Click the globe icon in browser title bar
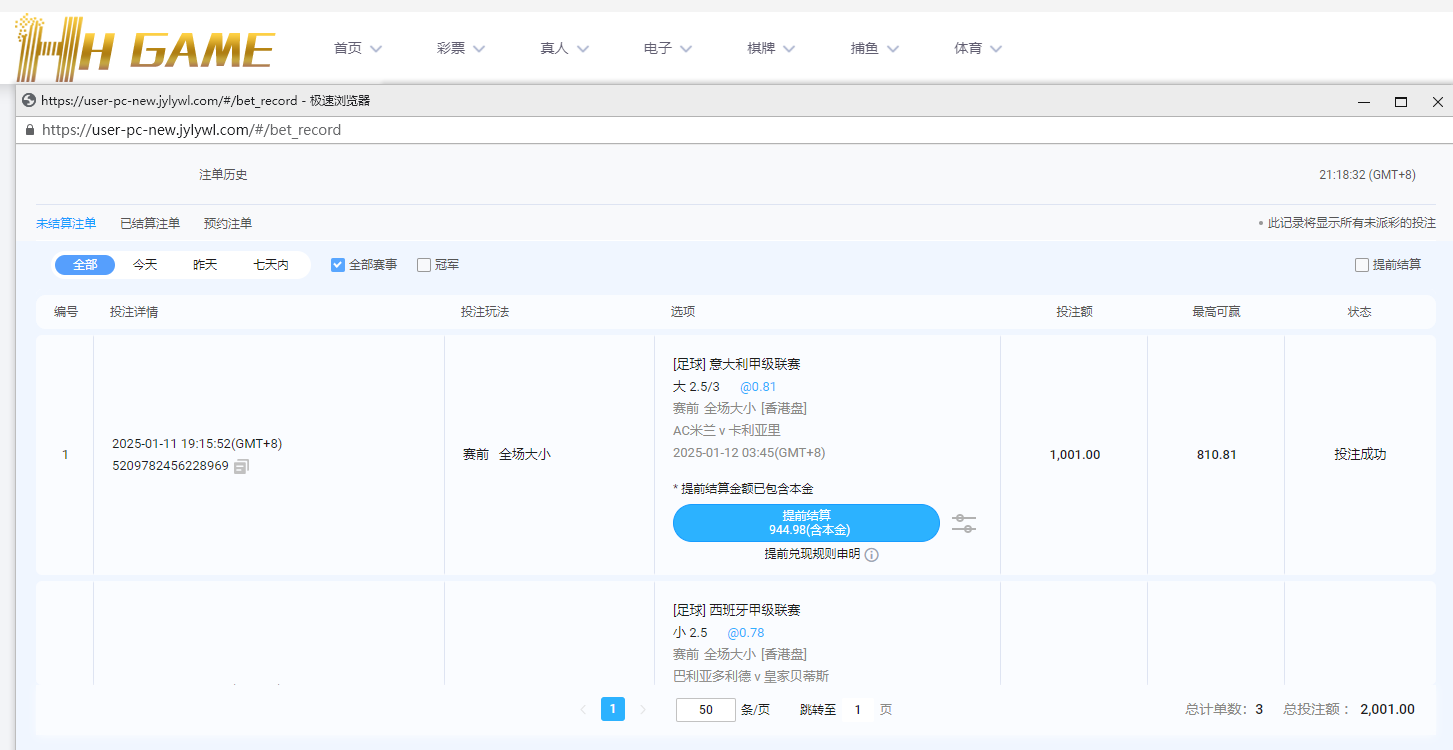 [x=29, y=101]
